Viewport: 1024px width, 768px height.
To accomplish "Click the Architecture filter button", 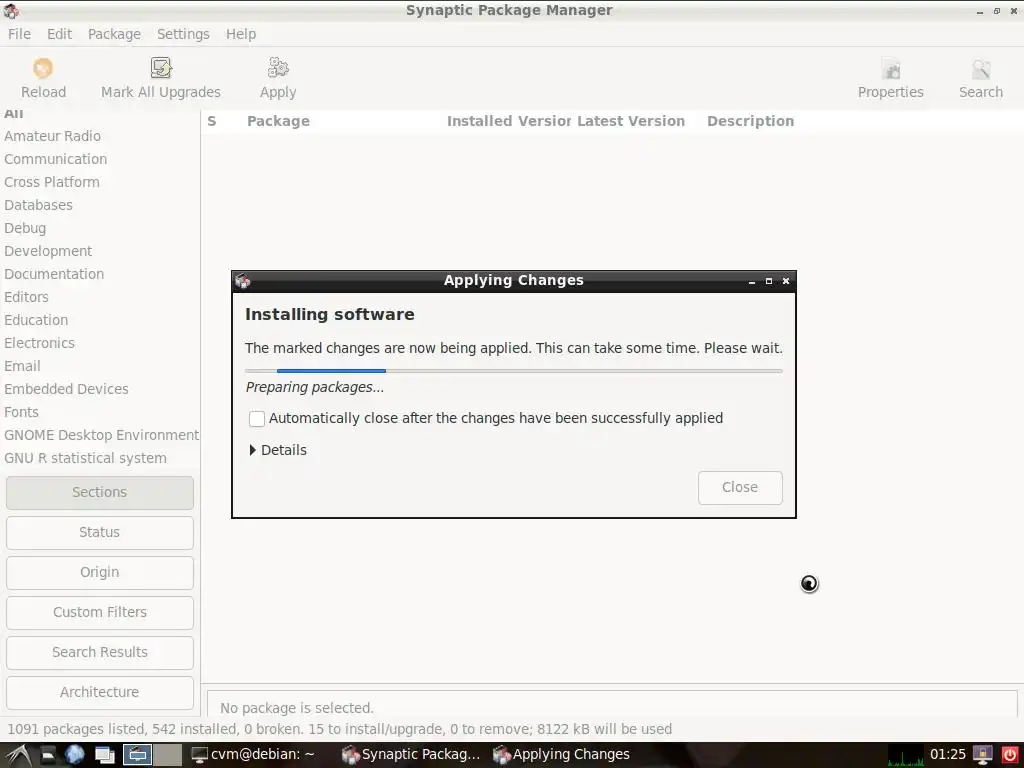I will point(100,692).
